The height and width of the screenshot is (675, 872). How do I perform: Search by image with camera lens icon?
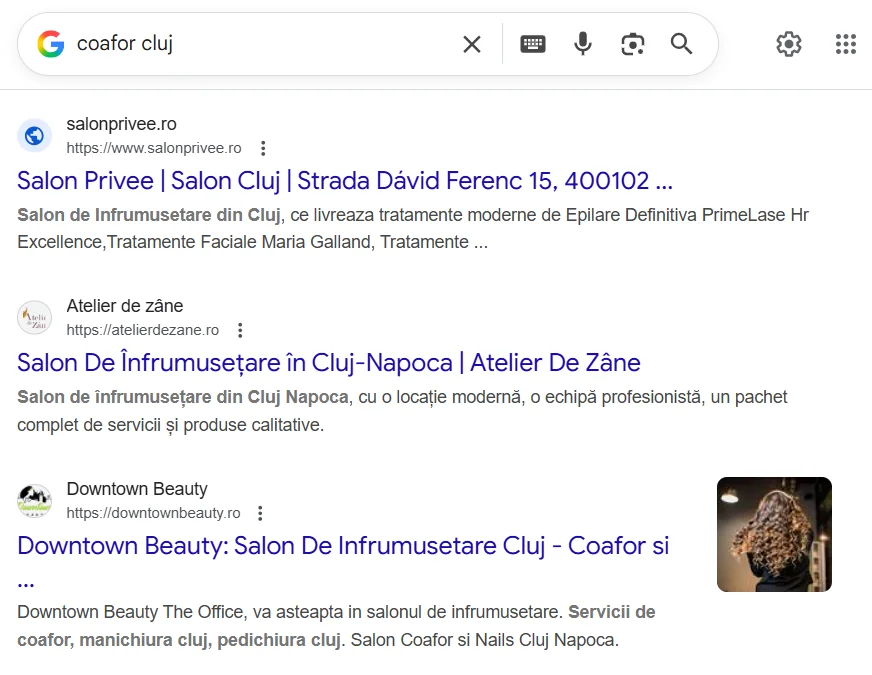pyautogui.click(x=632, y=44)
